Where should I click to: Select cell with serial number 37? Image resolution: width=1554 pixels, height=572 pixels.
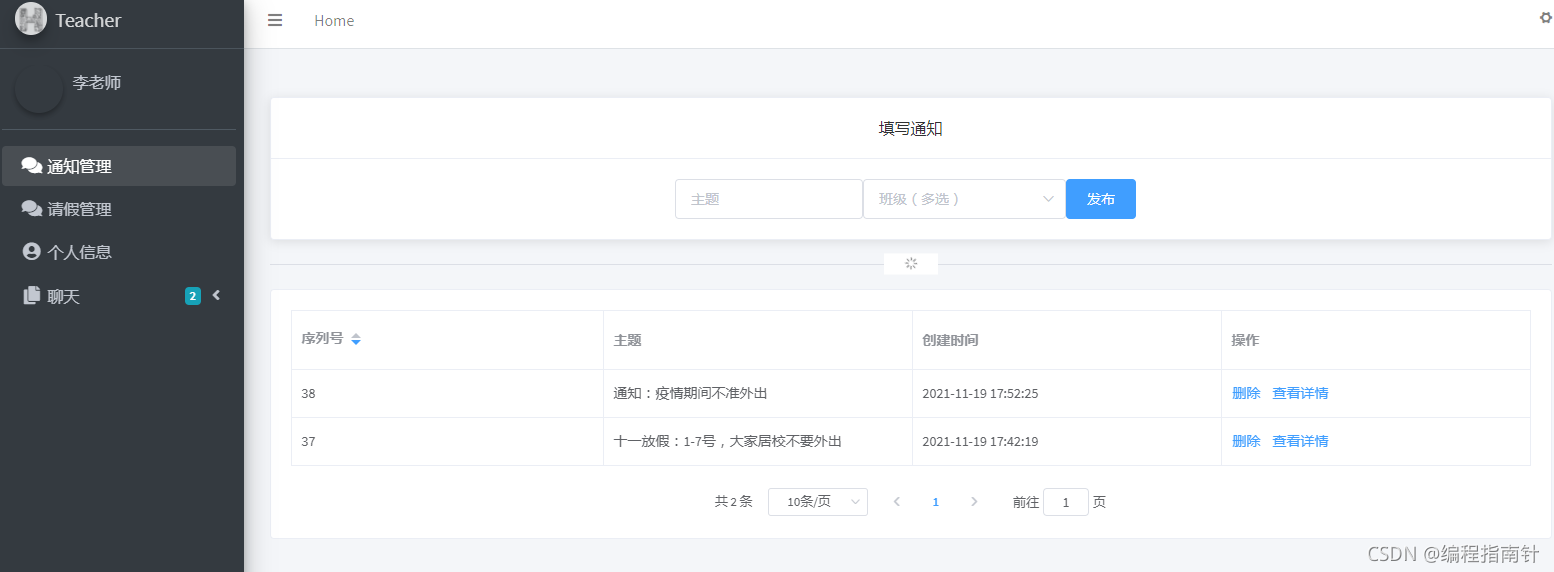[x=447, y=442]
